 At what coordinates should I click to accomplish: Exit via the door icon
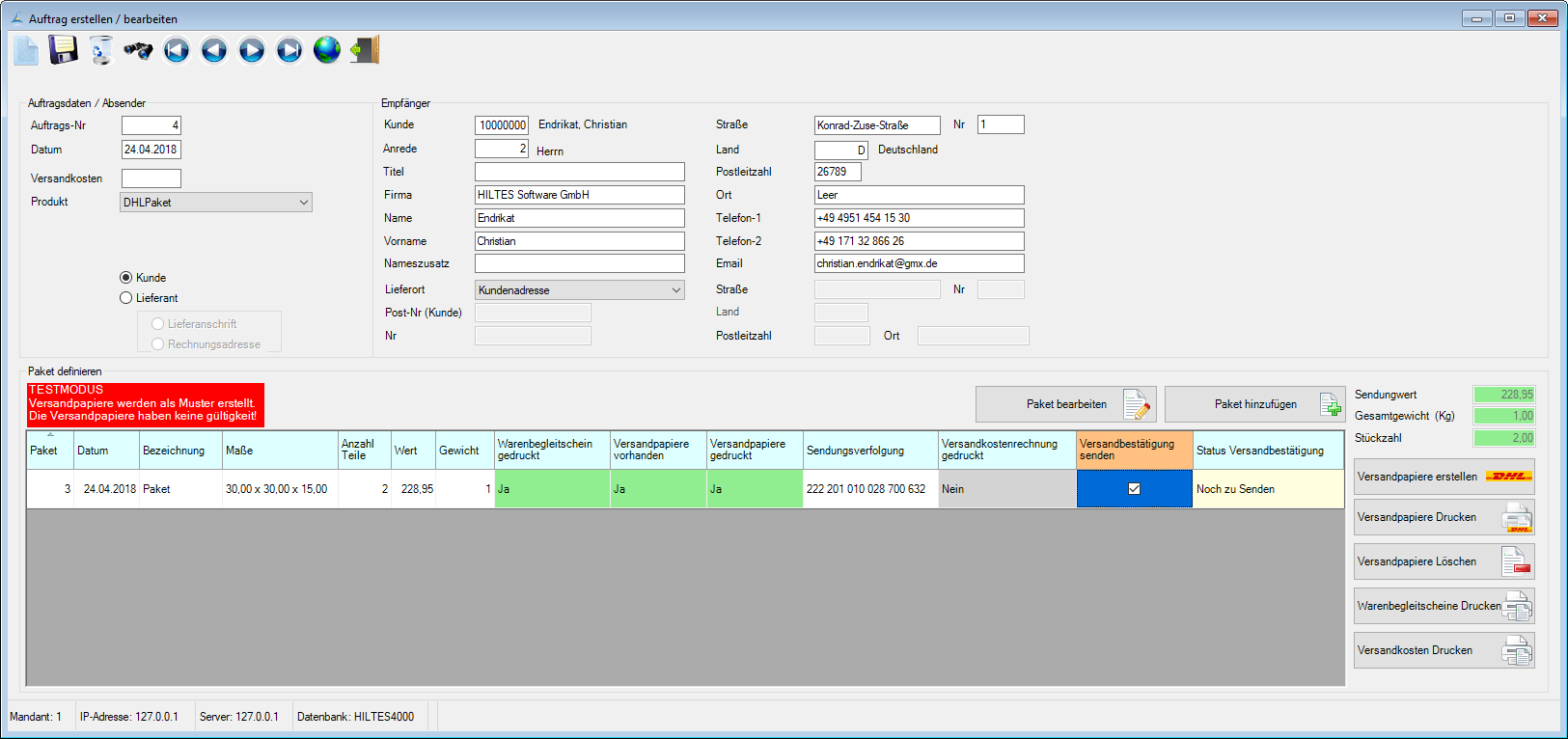click(365, 50)
